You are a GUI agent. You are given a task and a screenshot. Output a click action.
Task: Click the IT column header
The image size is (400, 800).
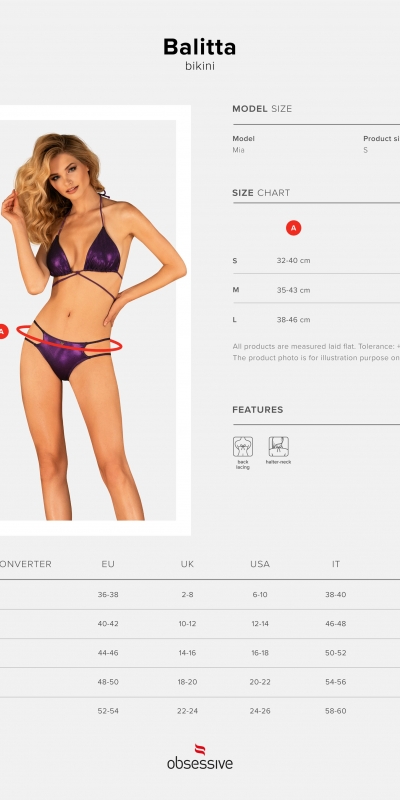click(x=336, y=564)
